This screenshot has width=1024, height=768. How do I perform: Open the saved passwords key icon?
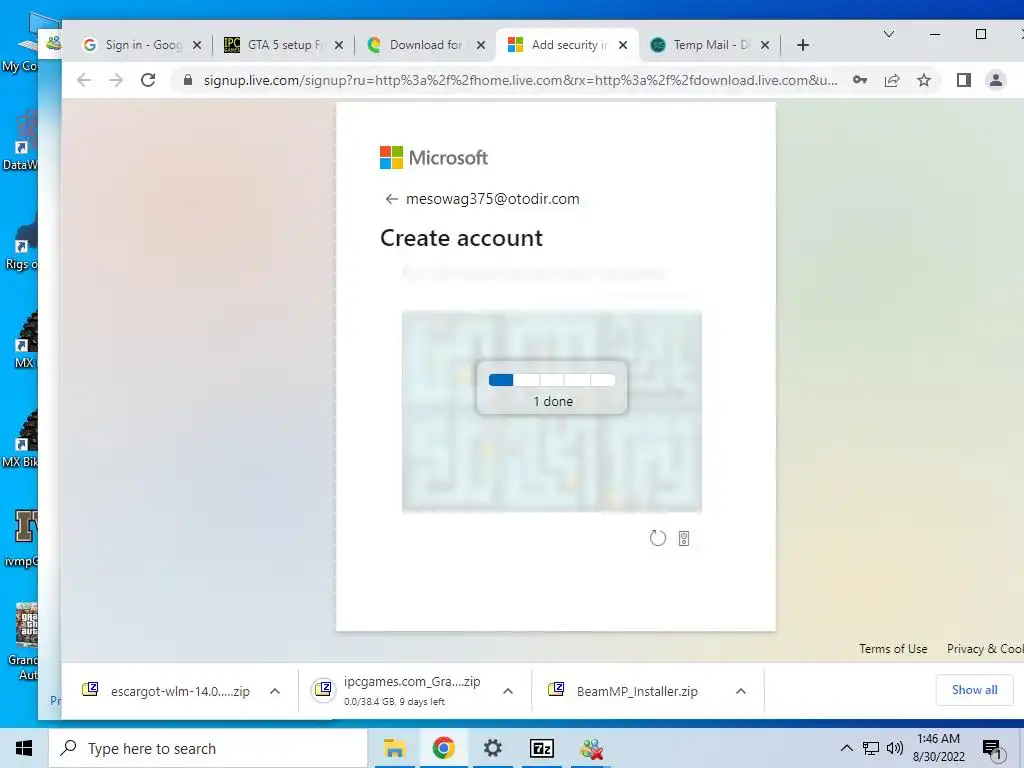[860, 80]
